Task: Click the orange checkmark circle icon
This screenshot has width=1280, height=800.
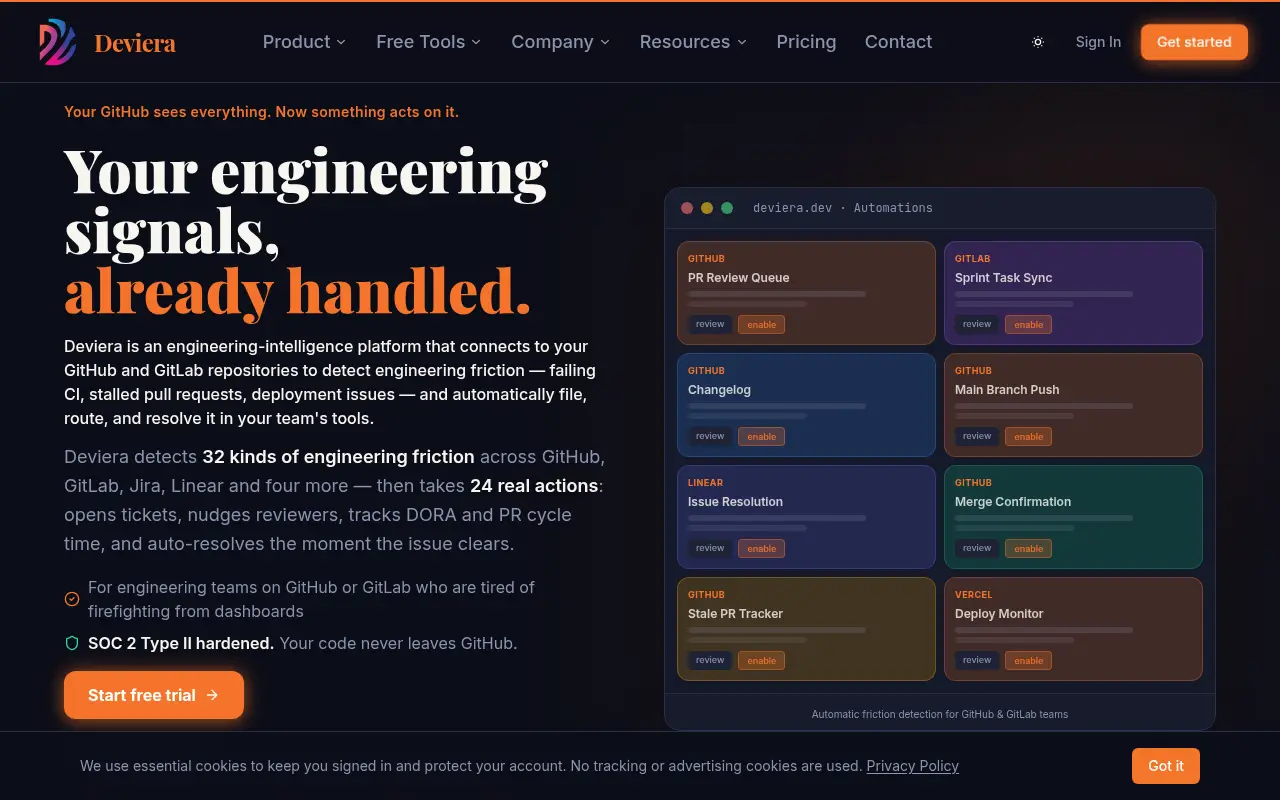Action: 72,599
